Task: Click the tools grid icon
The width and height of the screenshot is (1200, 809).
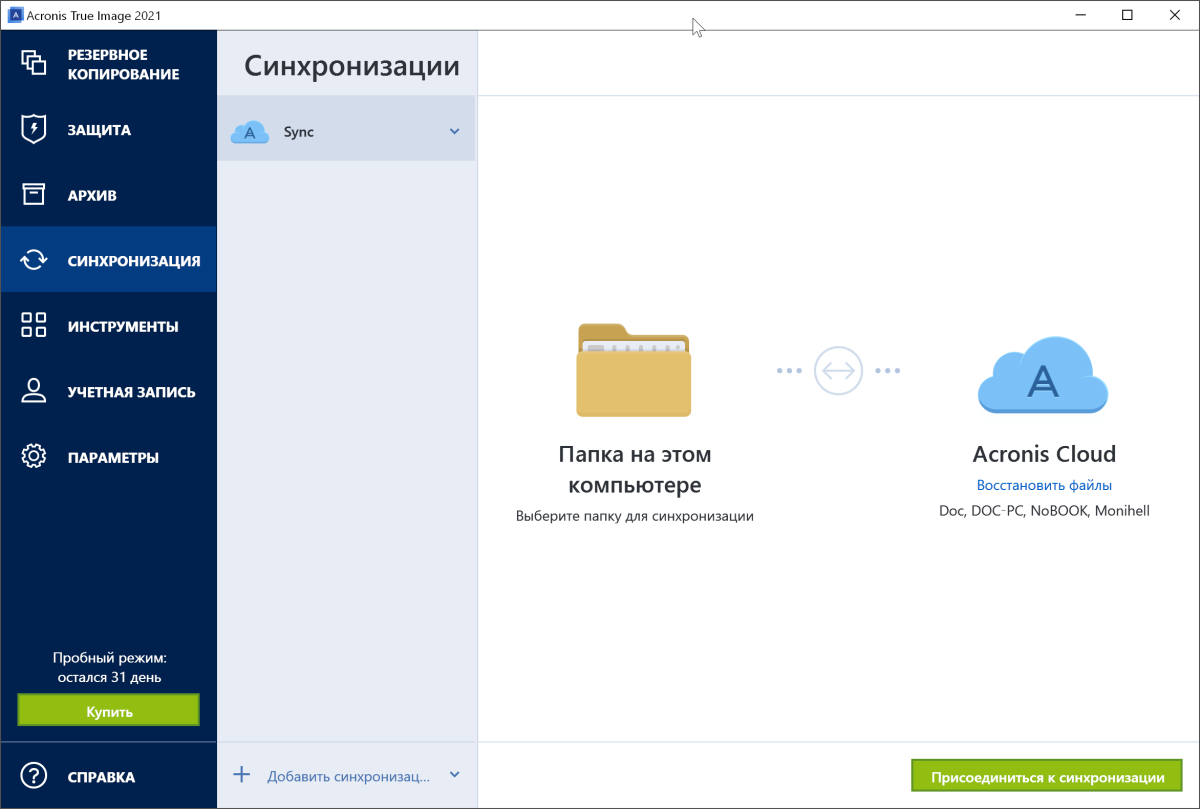Action: [34, 325]
